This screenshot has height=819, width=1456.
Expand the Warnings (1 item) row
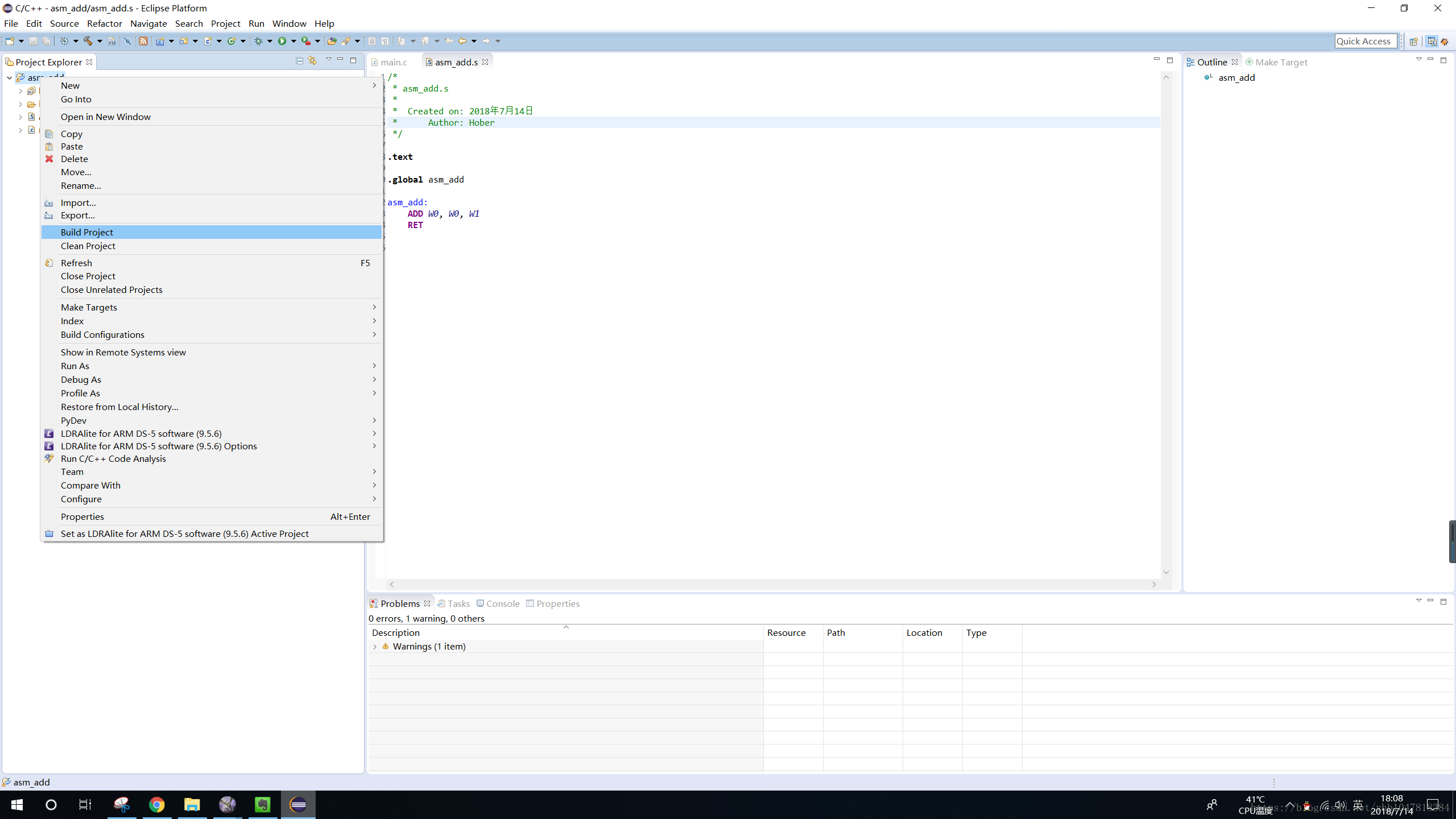[375, 647]
